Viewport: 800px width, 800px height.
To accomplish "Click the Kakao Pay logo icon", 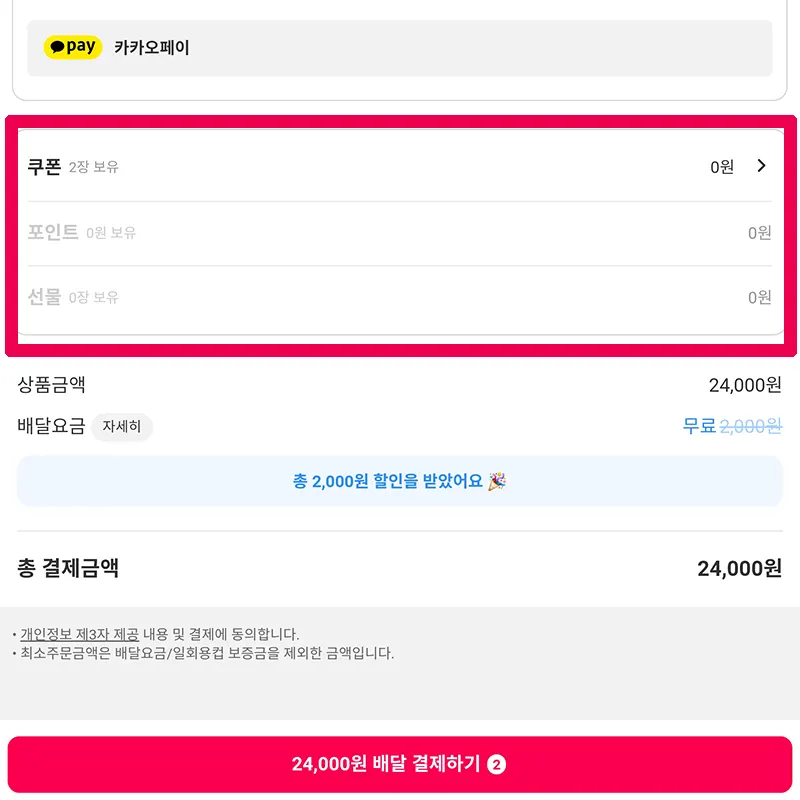I will click(71, 47).
